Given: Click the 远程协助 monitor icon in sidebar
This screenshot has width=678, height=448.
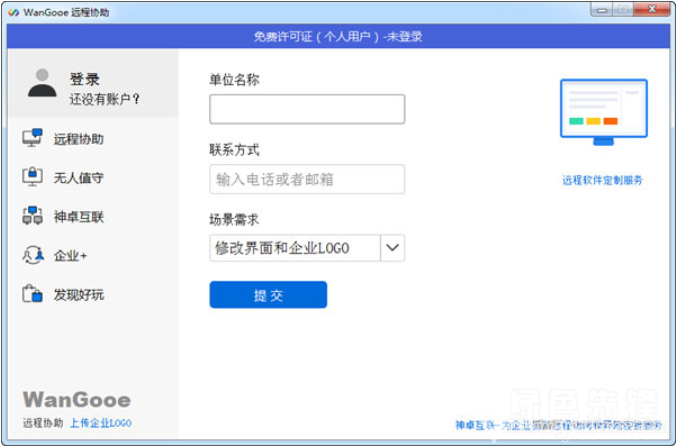Looking at the screenshot, I should click(32, 138).
